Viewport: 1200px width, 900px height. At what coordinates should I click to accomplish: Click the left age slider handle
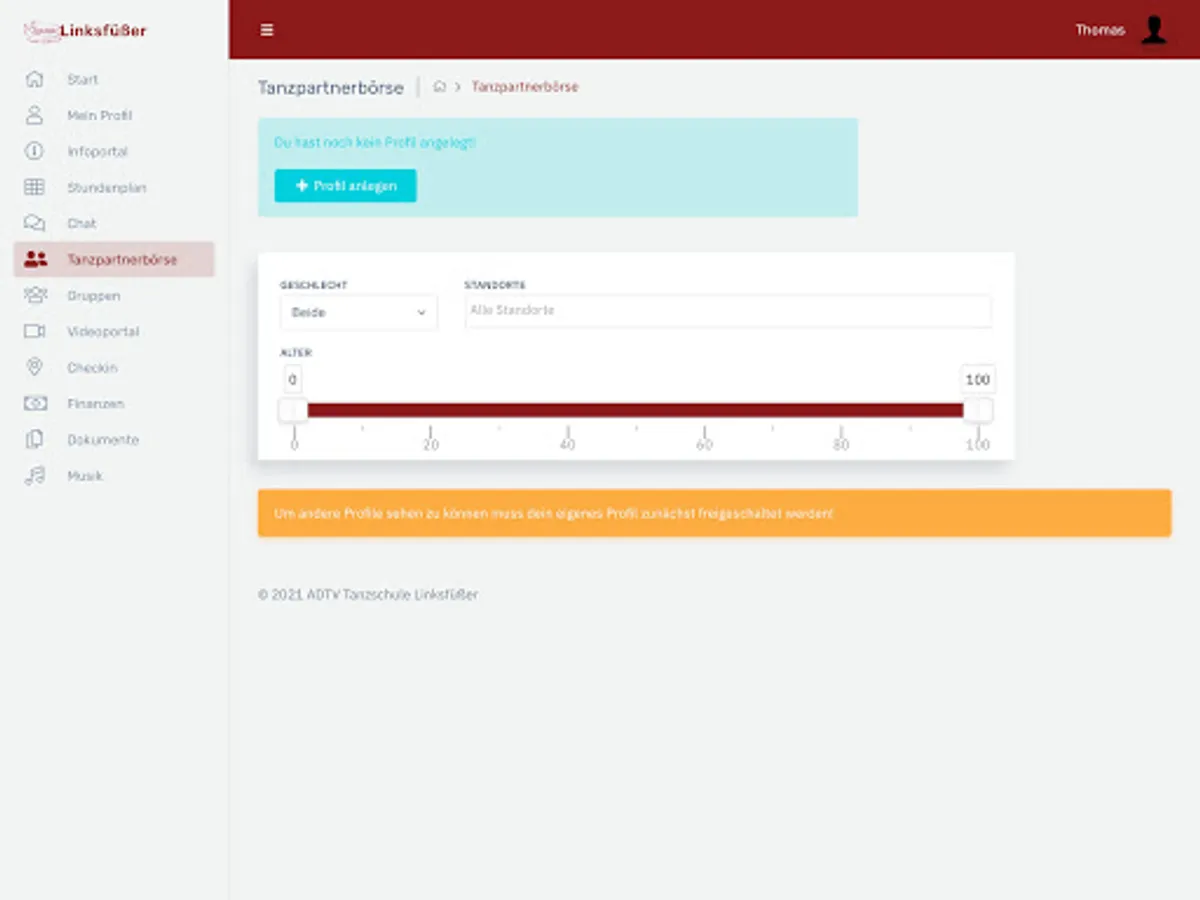pos(293,410)
